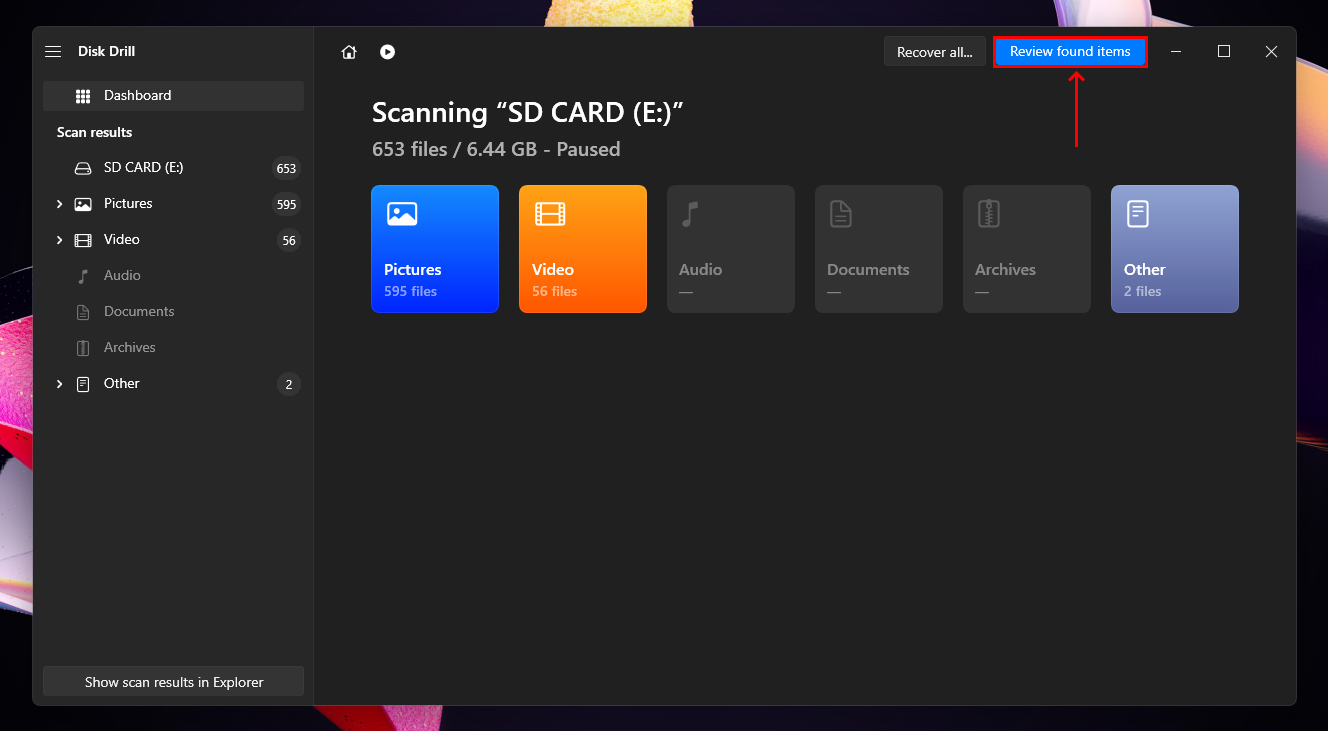Select SD CARD (E:) in scan results
This screenshot has height=731, width=1328.
[x=143, y=168]
